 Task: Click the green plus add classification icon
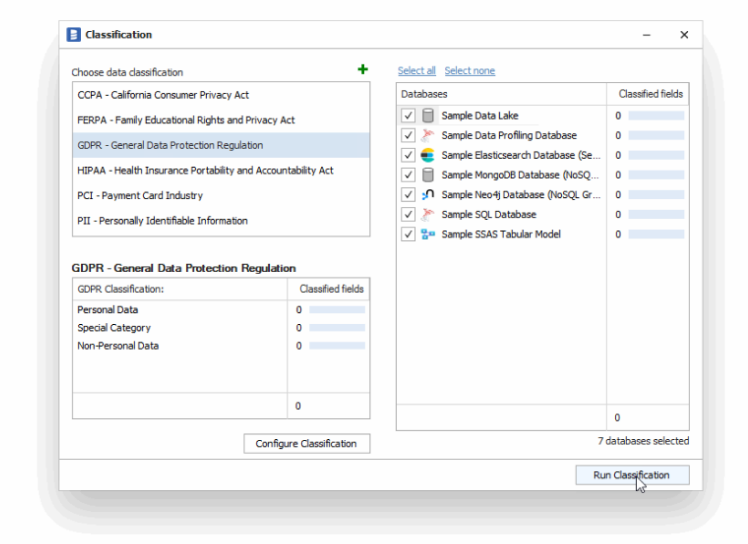(362, 70)
